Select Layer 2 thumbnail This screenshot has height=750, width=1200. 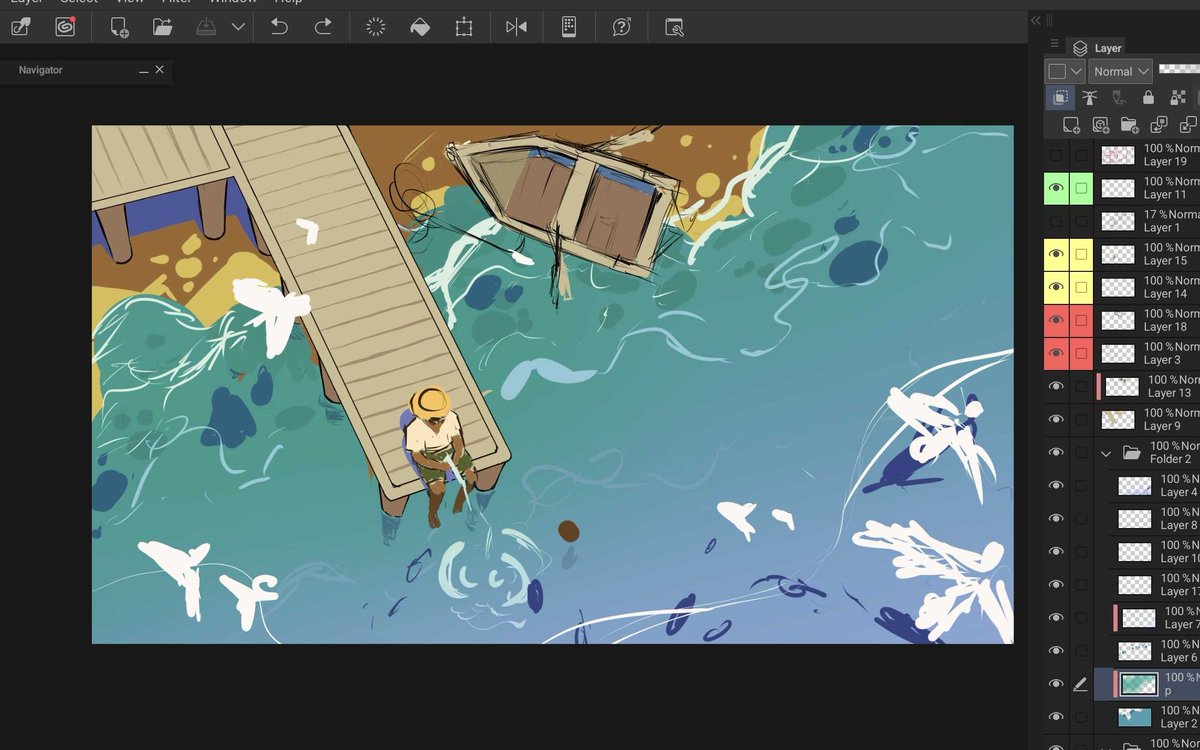tap(1135, 716)
